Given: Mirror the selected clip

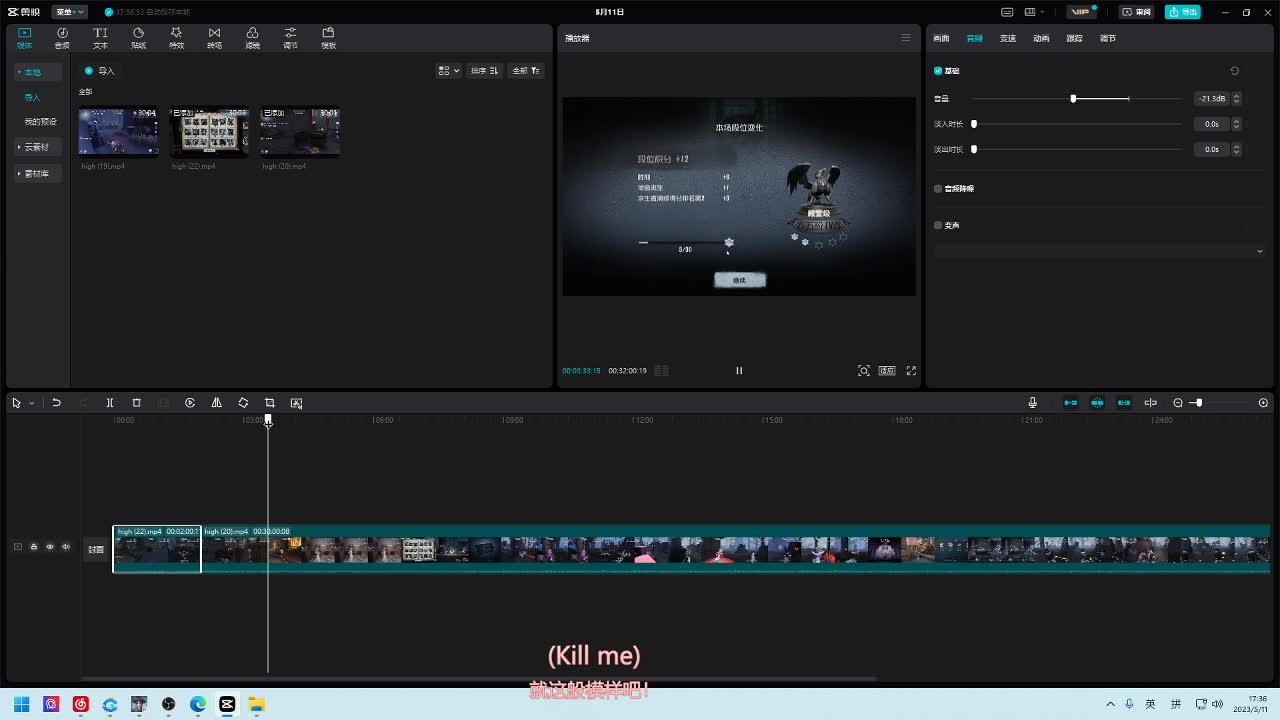Looking at the screenshot, I should pyautogui.click(x=216, y=403).
